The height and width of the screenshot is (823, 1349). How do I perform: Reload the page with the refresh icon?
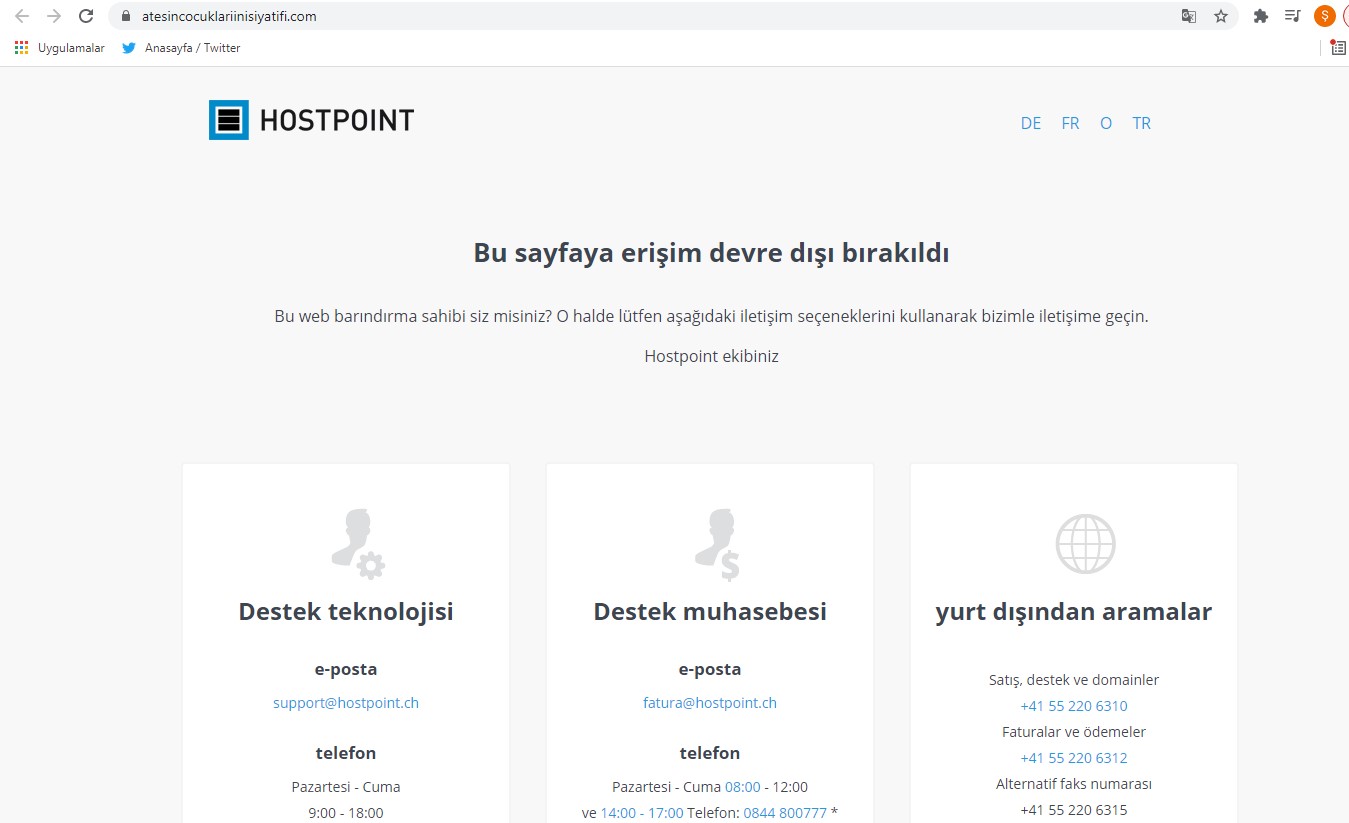coord(86,16)
